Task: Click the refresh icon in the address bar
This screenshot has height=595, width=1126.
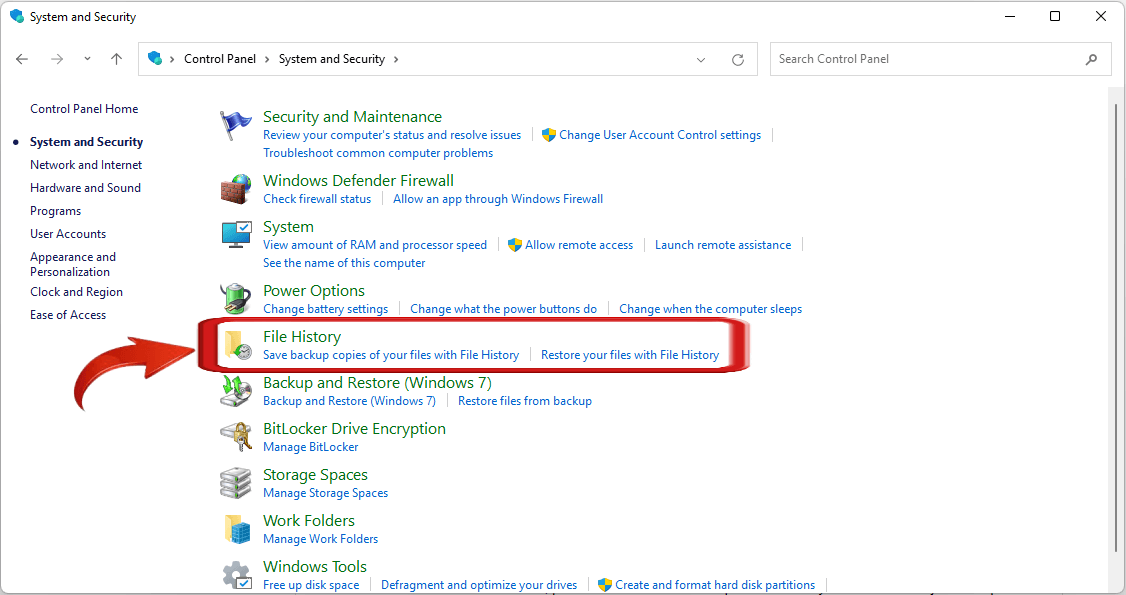Action: [738, 59]
